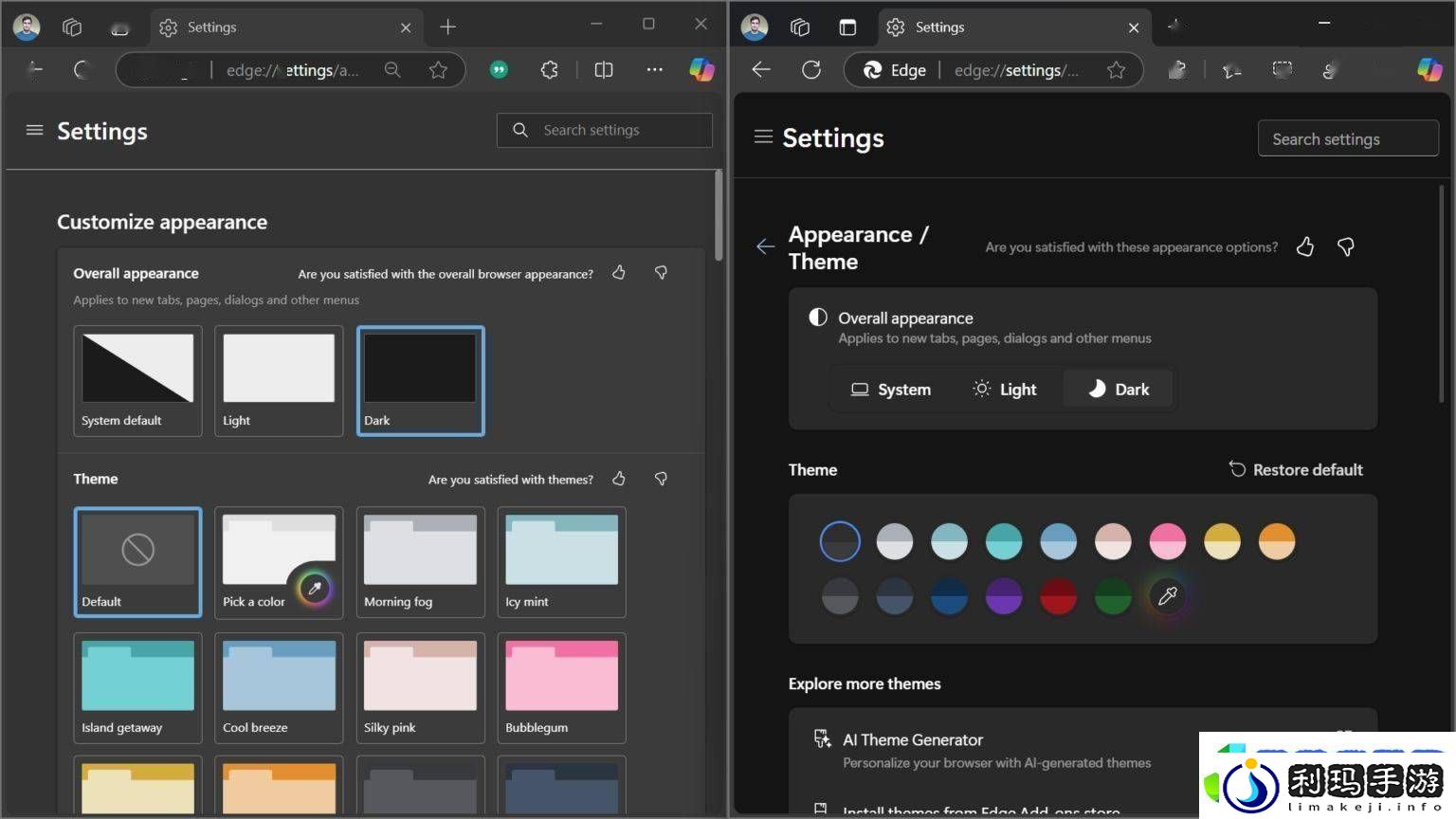The width and height of the screenshot is (1456, 819).
Task: Close the Settings tab in left window
Action: pos(406,27)
